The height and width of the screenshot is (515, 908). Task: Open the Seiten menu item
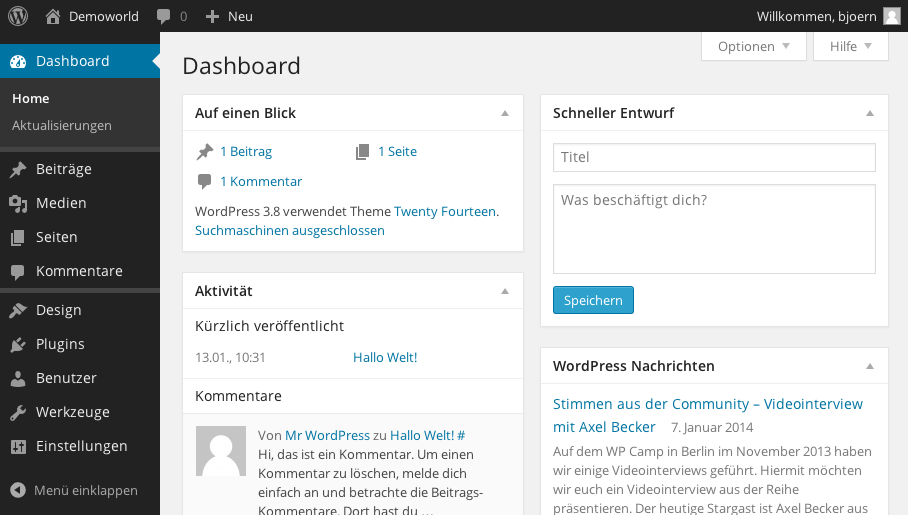[57, 238]
